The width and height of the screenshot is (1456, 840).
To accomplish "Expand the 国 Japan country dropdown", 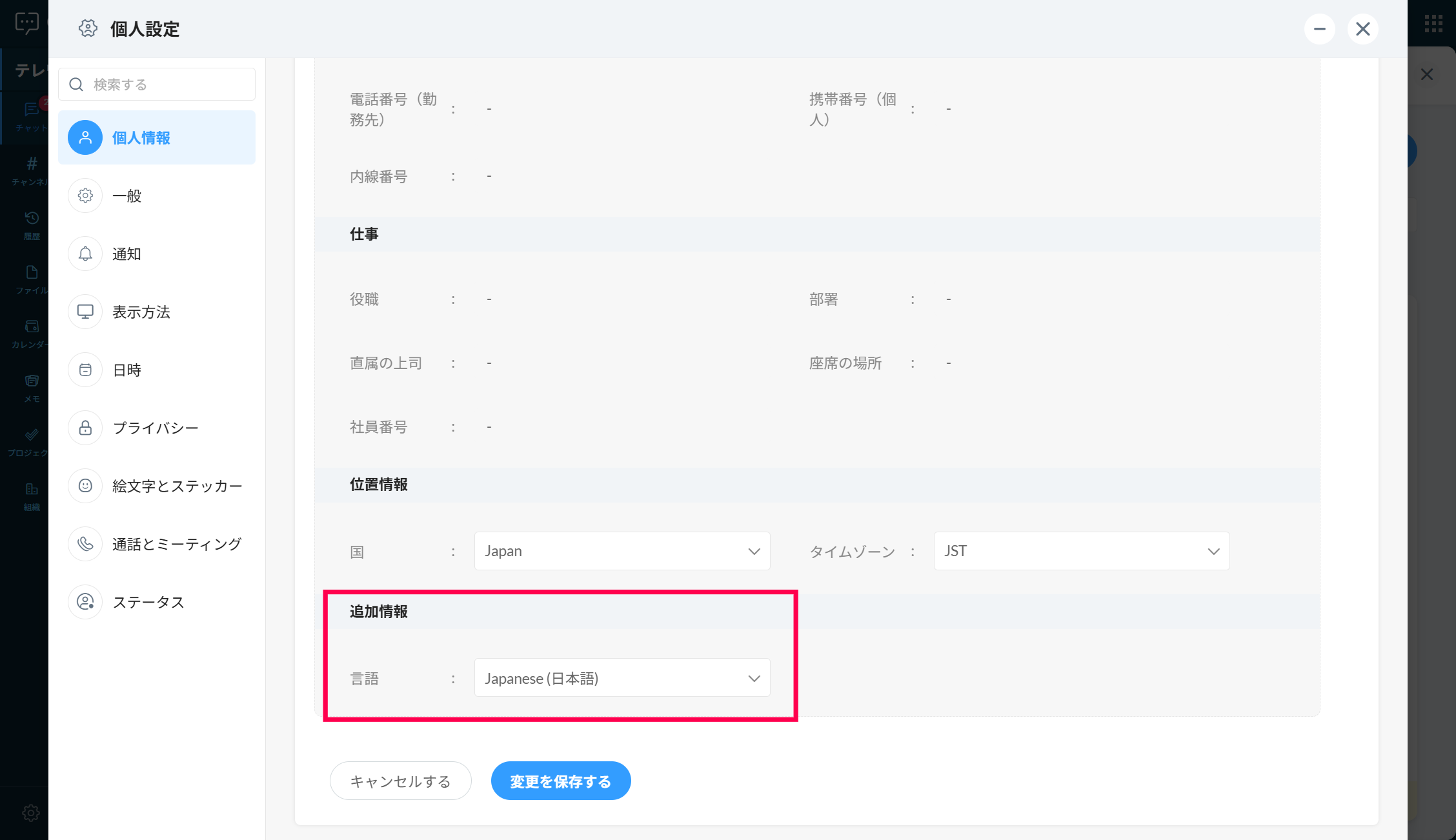I will (x=622, y=551).
